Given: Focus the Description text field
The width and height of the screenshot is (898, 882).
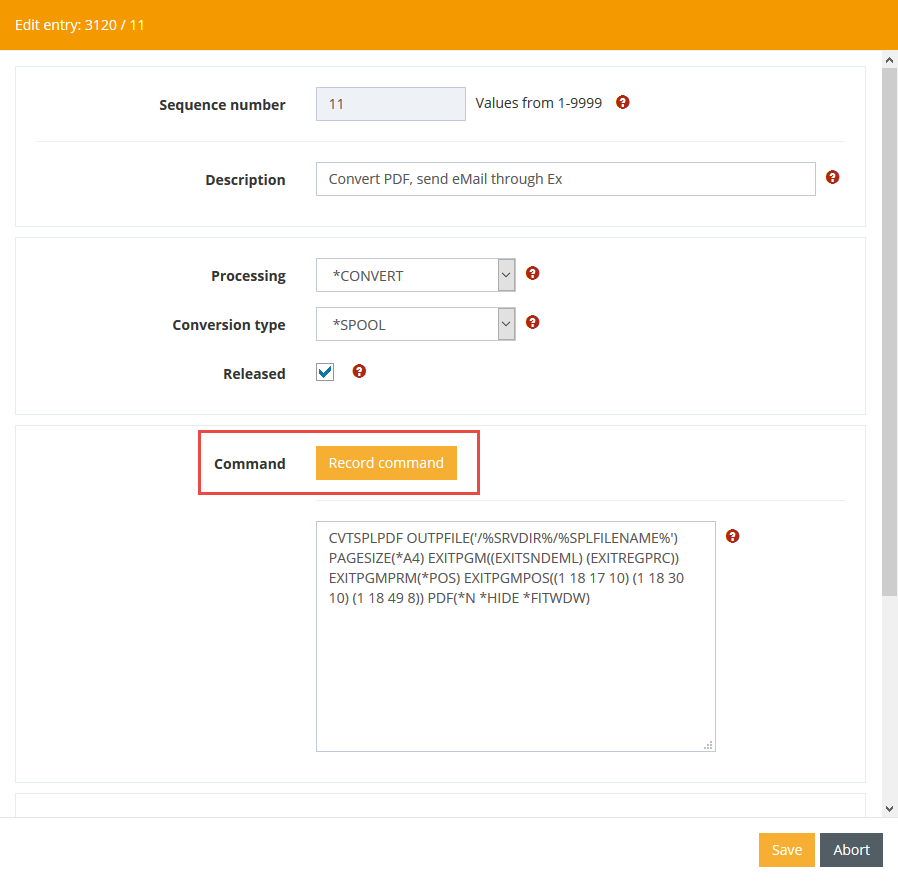Looking at the screenshot, I should coord(565,180).
